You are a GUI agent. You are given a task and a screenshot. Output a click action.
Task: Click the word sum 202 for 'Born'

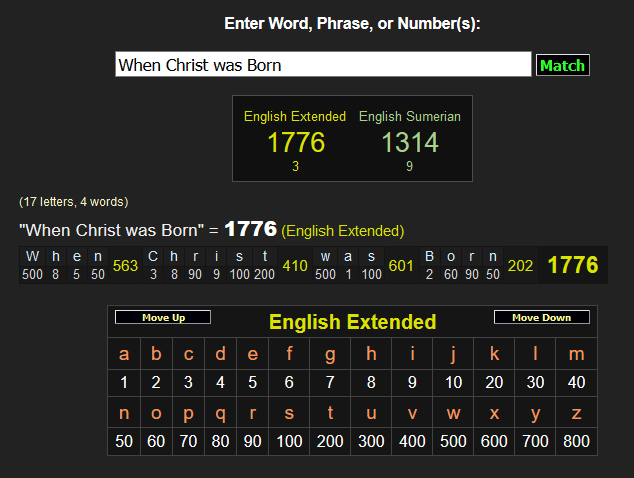tap(521, 266)
